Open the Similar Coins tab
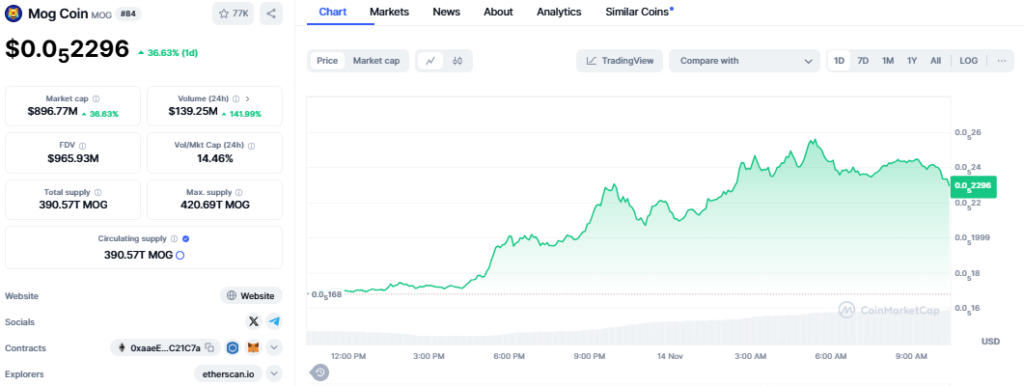This screenshot has width=1024, height=386. click(639, 12)
